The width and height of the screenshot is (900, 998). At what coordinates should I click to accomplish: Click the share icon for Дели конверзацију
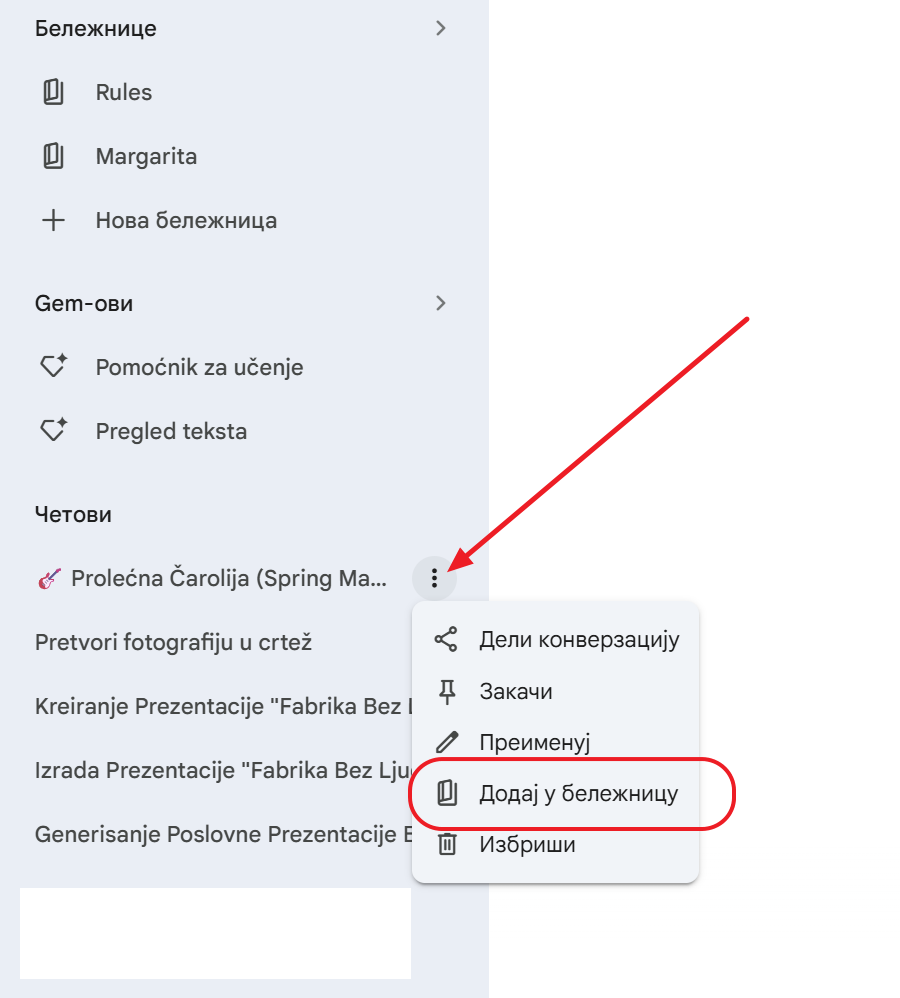(446, 640)
